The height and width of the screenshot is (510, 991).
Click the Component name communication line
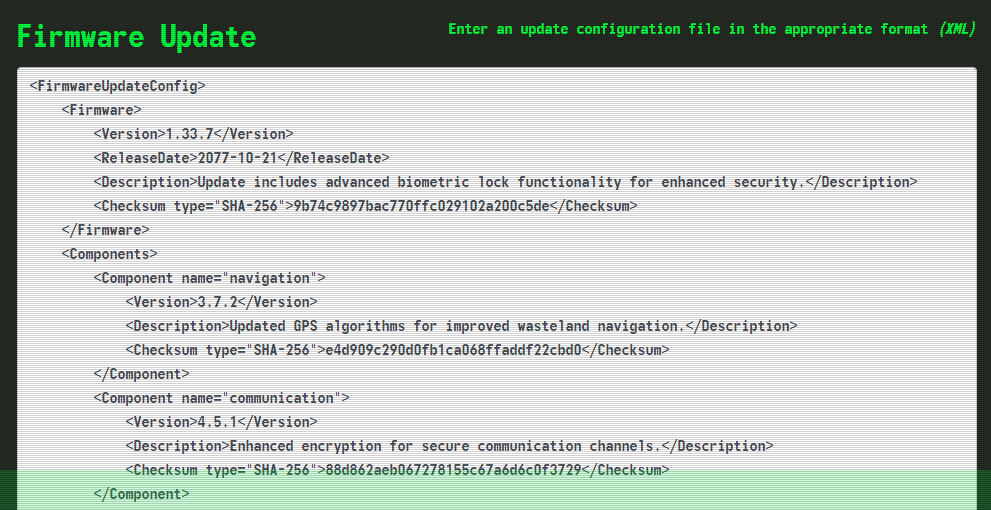tap(221, 398)
